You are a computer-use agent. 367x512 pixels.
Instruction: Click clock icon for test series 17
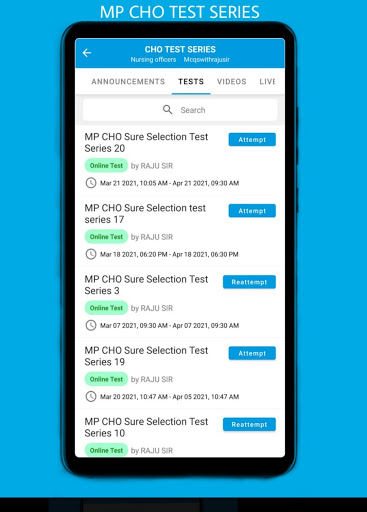coord(91,254)
